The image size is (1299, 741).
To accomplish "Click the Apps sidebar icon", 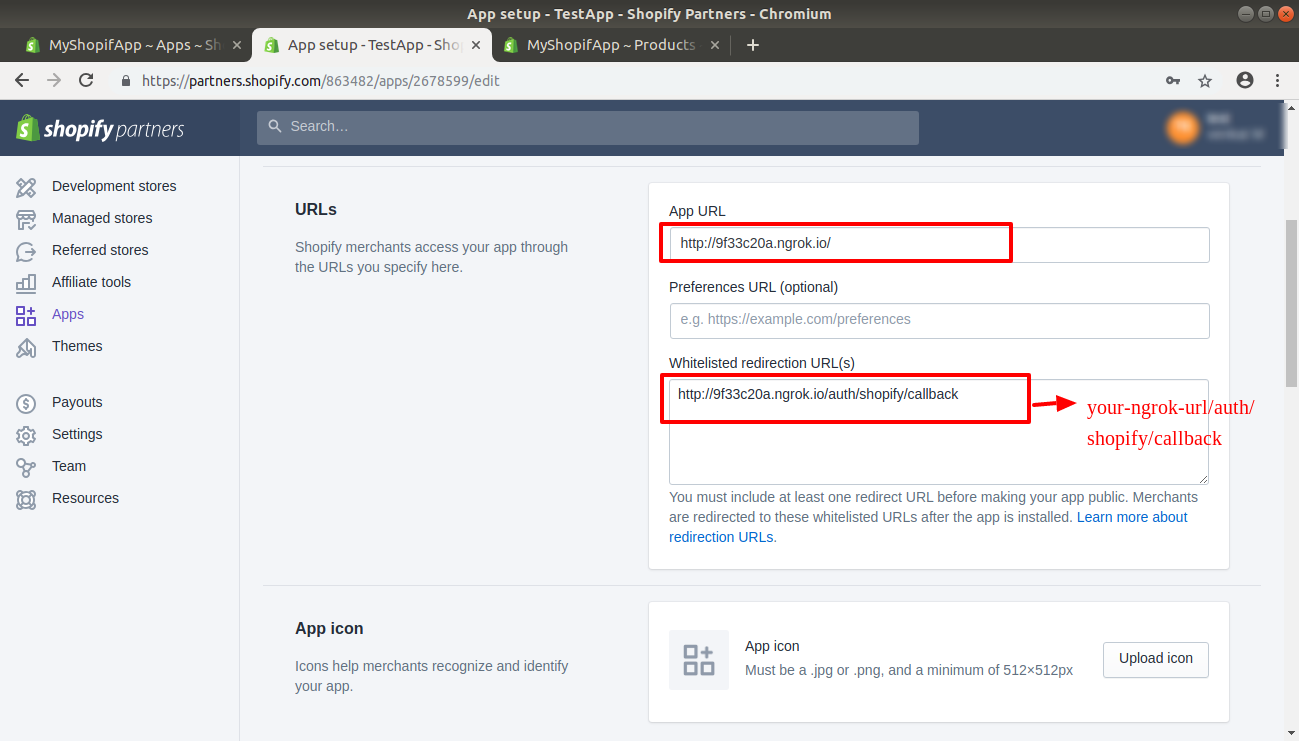I will coord(26,315).
